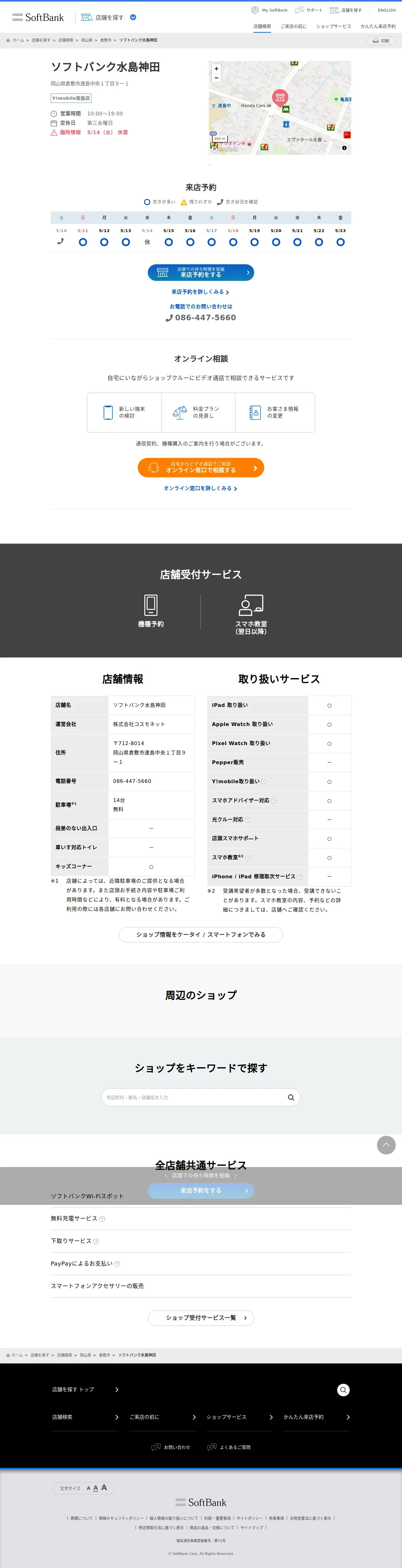Click the SoftBank logo in header

point(38,17)
